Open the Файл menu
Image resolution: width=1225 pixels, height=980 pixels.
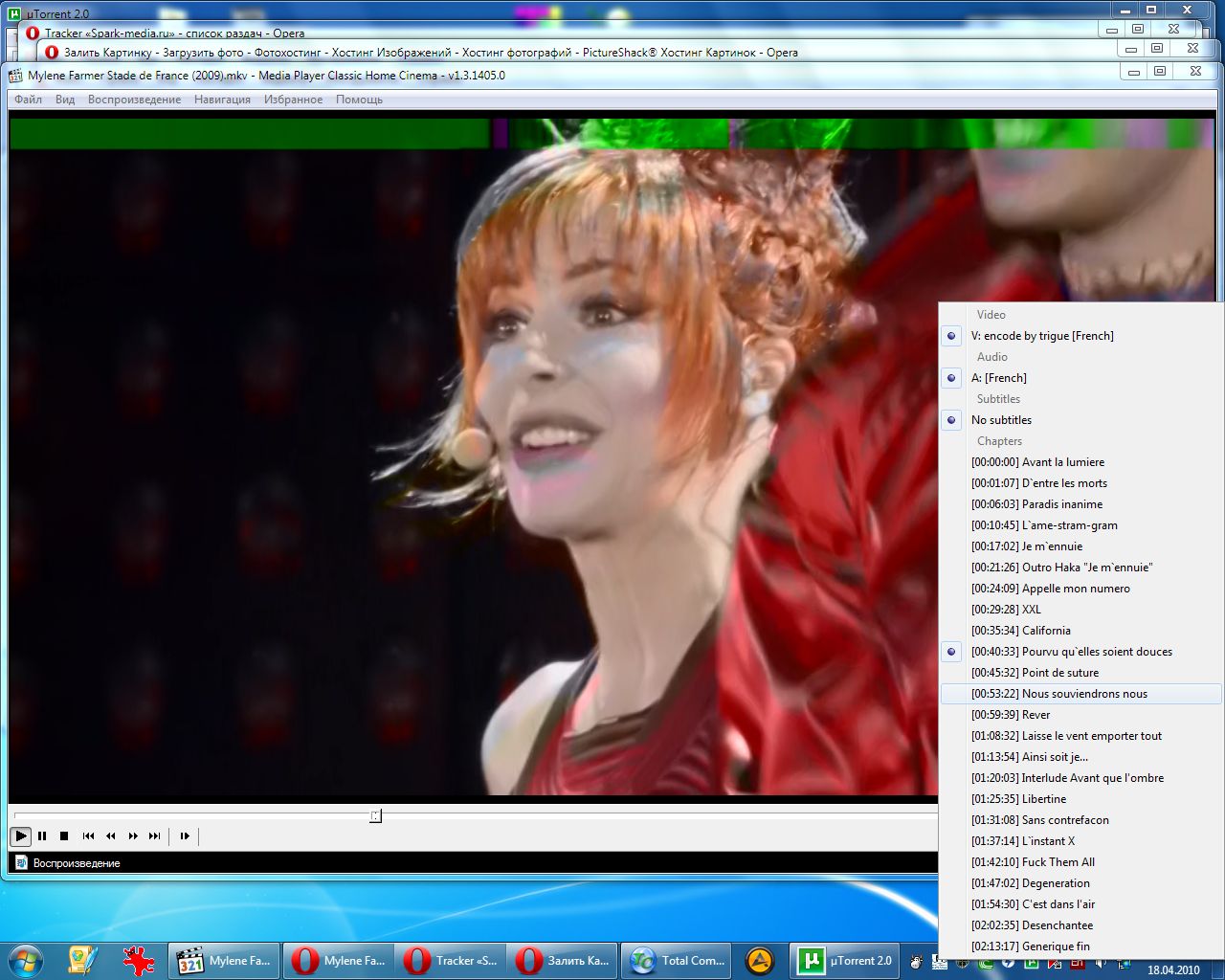click(28, 100)
